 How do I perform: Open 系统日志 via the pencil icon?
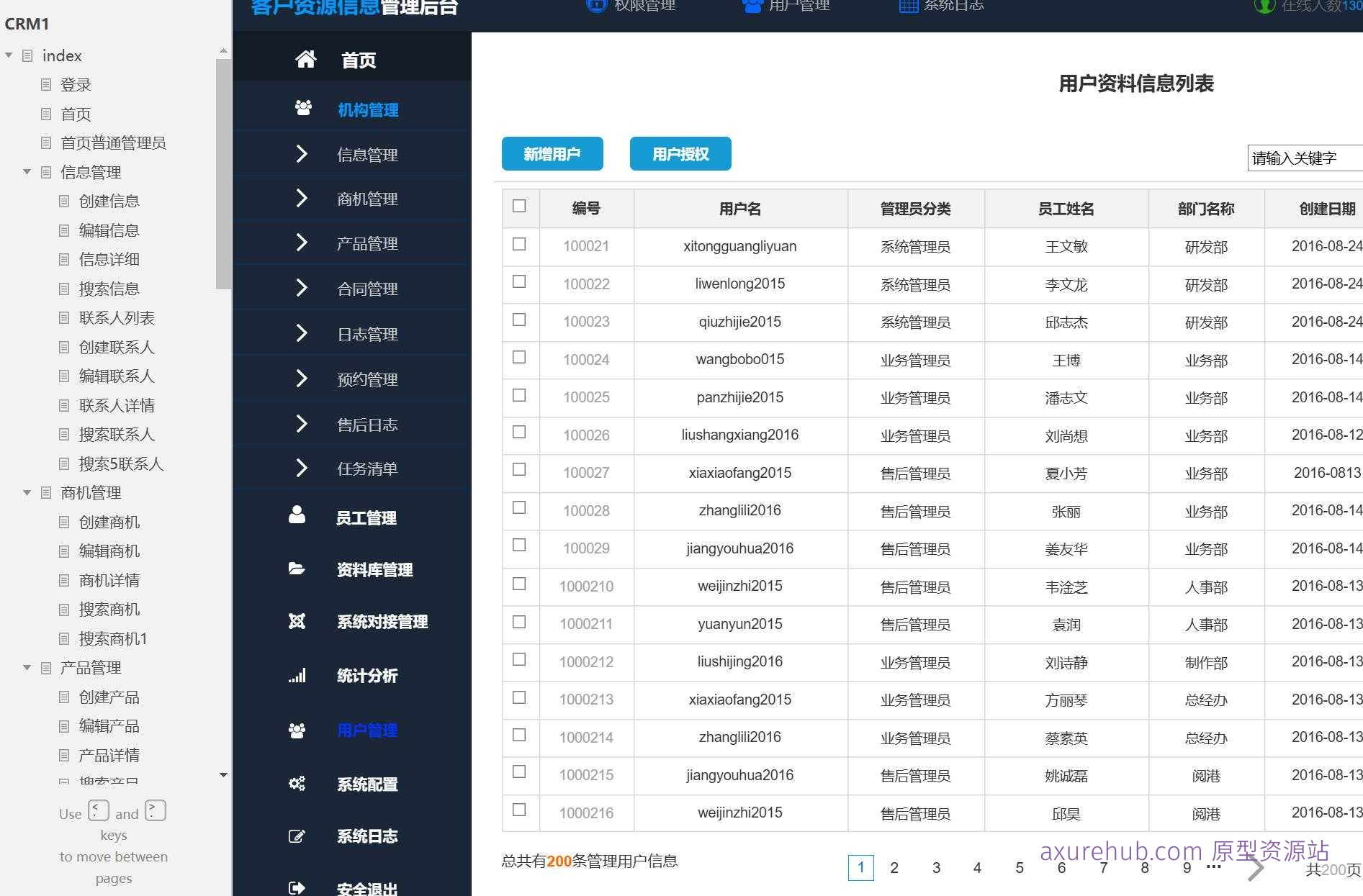[x=297, y=836]
